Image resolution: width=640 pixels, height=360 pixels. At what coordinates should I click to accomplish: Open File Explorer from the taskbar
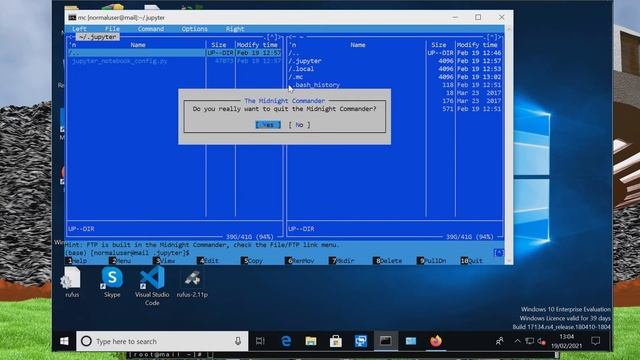[x=311, y=341]
